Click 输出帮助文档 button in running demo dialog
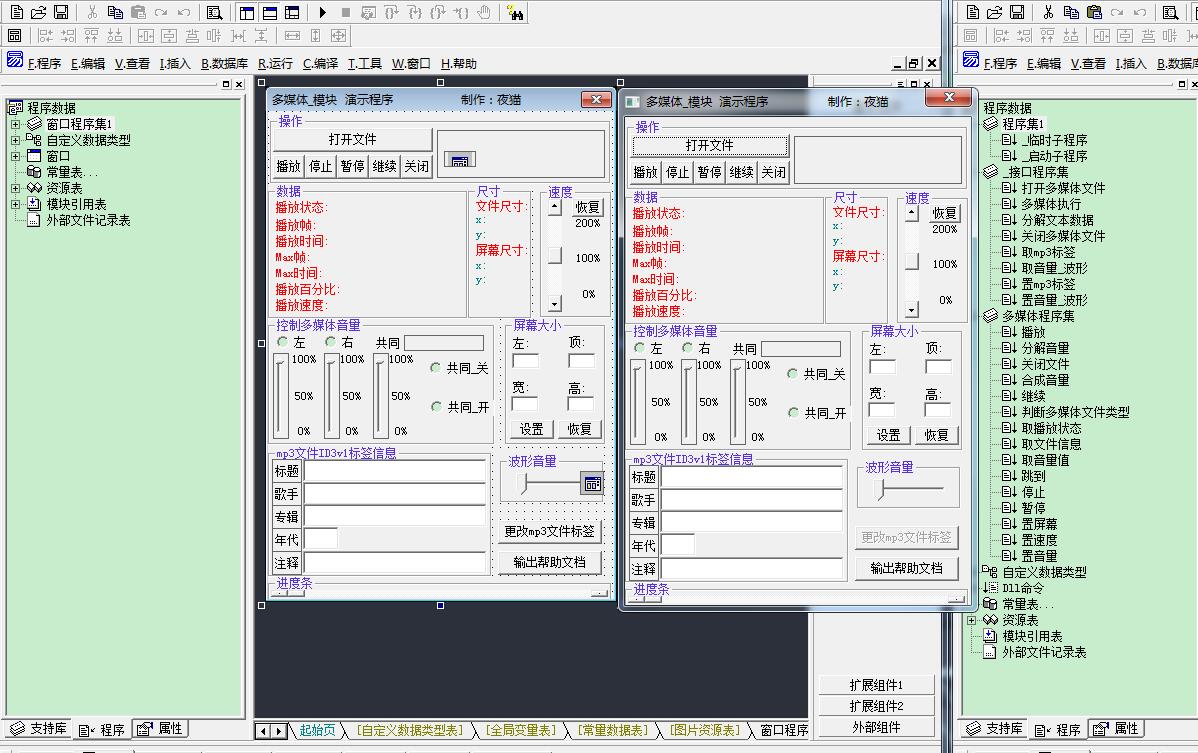This screenshot has width=1198, height=753. (x=906, y=568)
